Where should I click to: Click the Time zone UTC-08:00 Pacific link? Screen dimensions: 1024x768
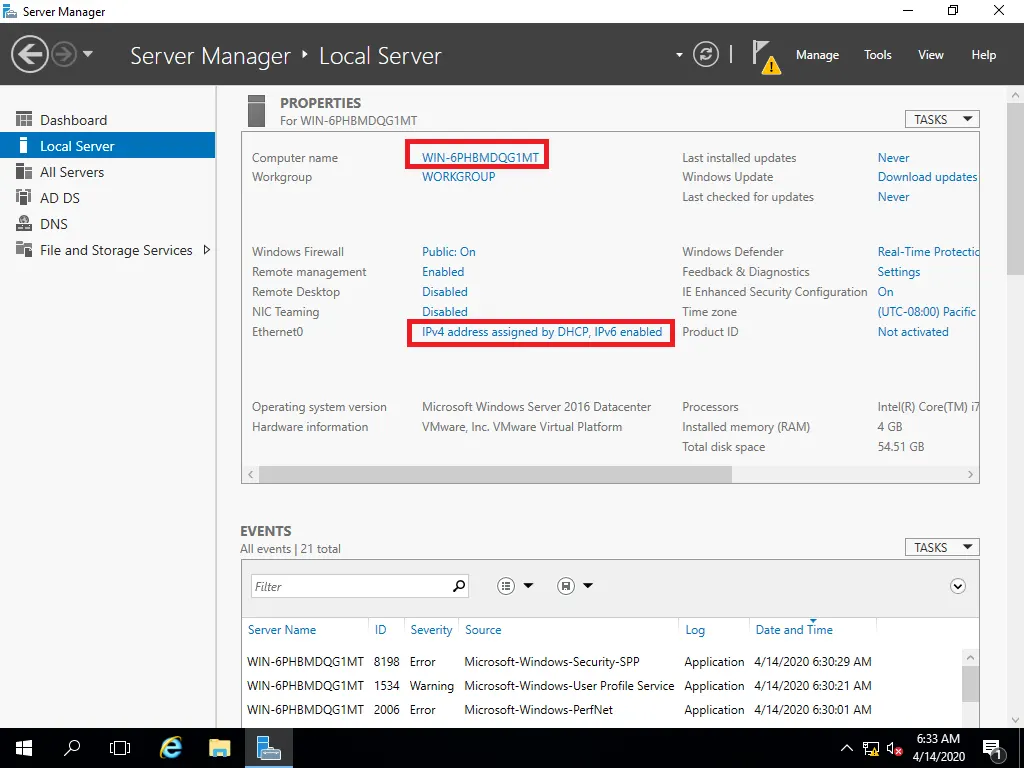point(927,312)
